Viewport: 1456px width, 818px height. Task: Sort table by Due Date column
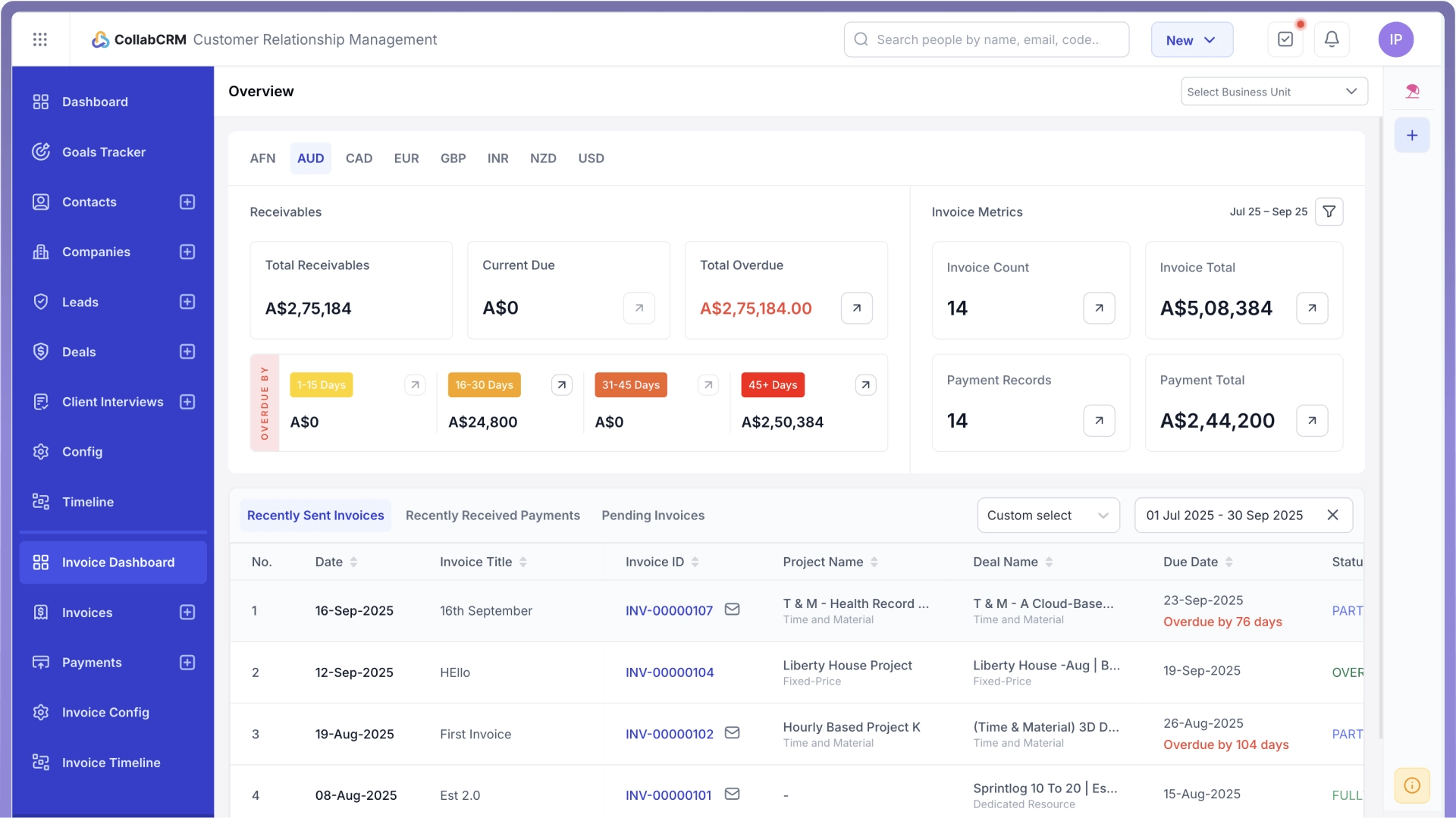point(1228,562)
